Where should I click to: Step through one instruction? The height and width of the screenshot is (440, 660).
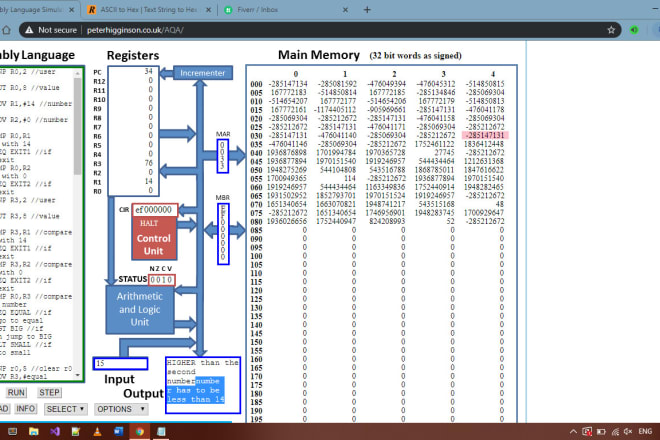tap(49, 392)
